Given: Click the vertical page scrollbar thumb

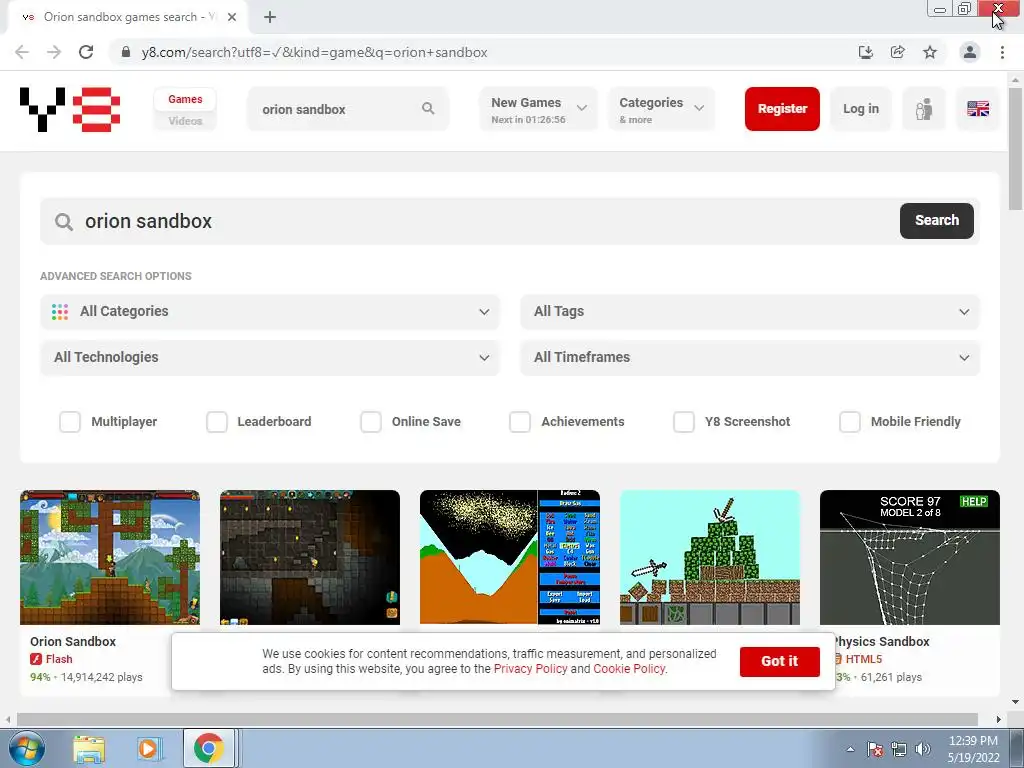Looking at the screenshot, I should click(1015, 149).
